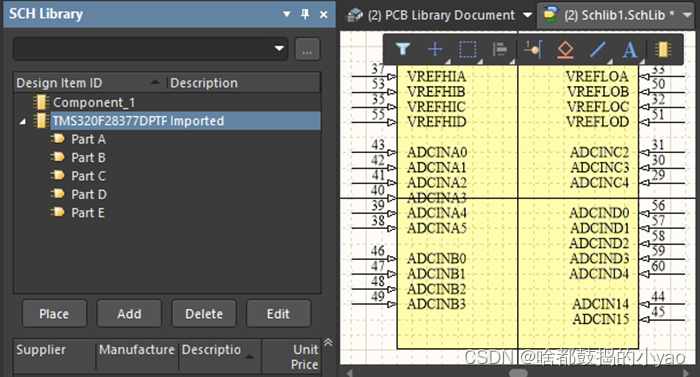Select the Place Pin tool

click(x=533, y=49)
